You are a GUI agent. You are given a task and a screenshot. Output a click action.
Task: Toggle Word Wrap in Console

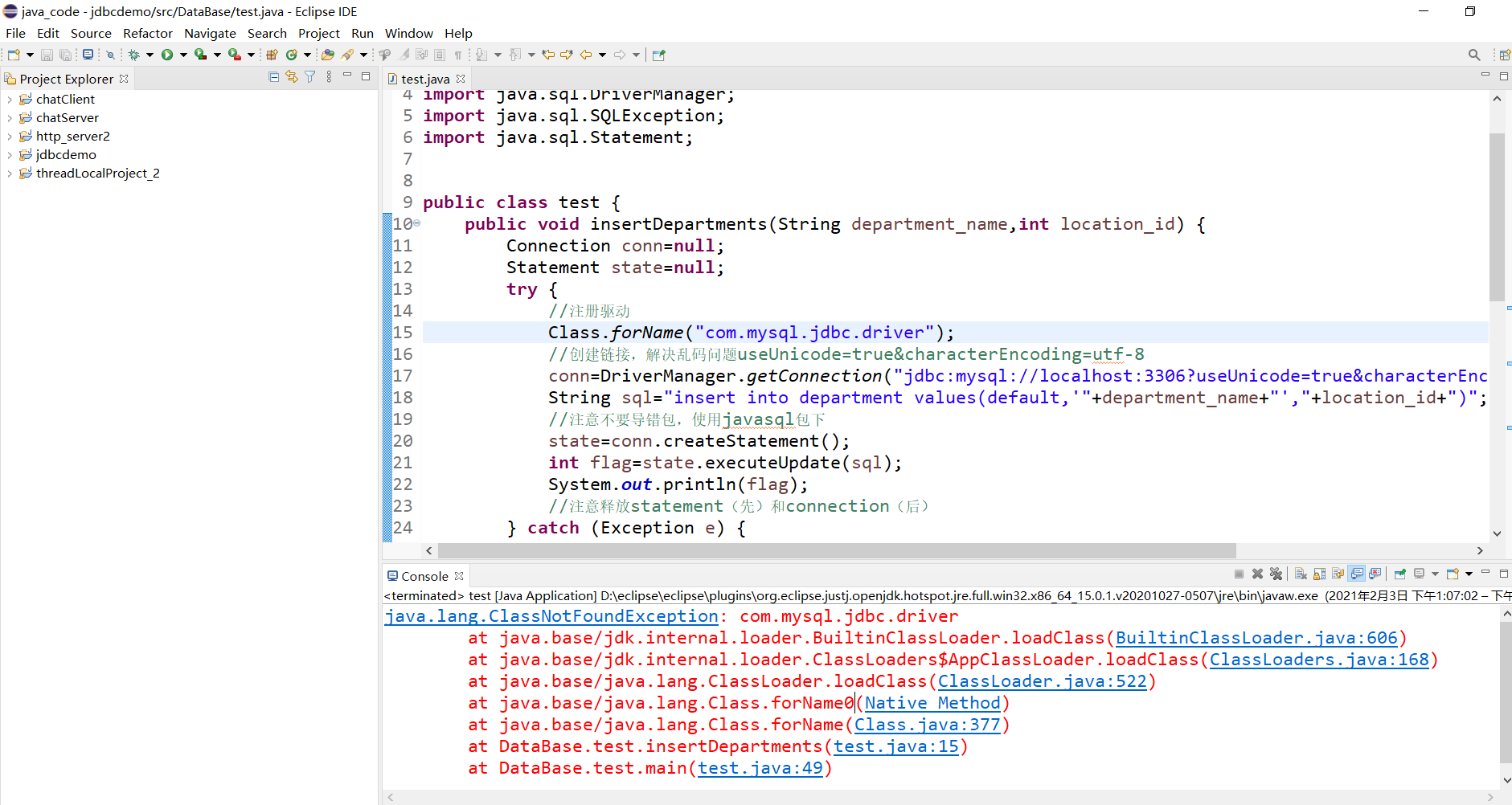[x=1338, y=574]
